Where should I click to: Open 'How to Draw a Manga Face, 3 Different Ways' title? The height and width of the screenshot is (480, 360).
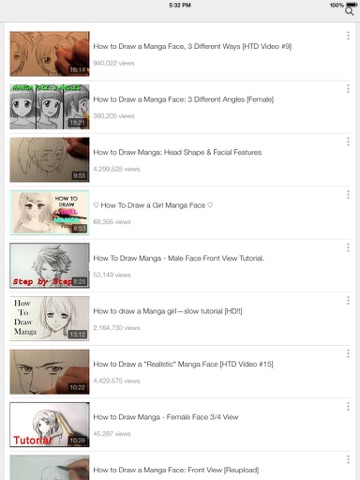[x=193, y=46]
